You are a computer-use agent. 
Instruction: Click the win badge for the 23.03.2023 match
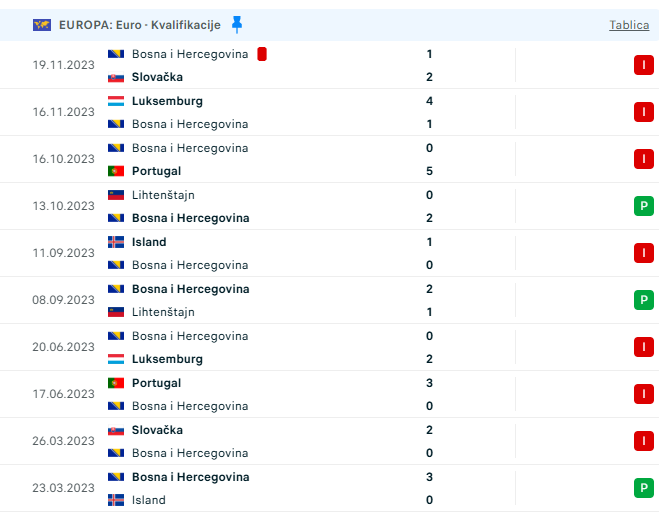click(x=643, y=488)
